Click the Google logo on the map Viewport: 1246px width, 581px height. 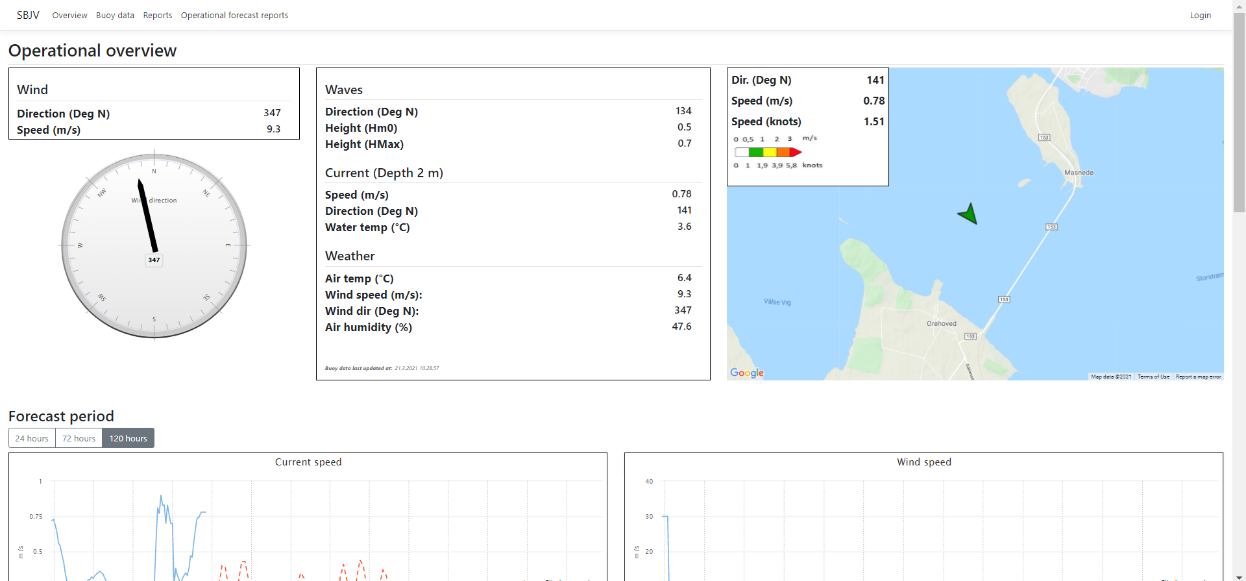pyautogui.click(x=747, y=373)
